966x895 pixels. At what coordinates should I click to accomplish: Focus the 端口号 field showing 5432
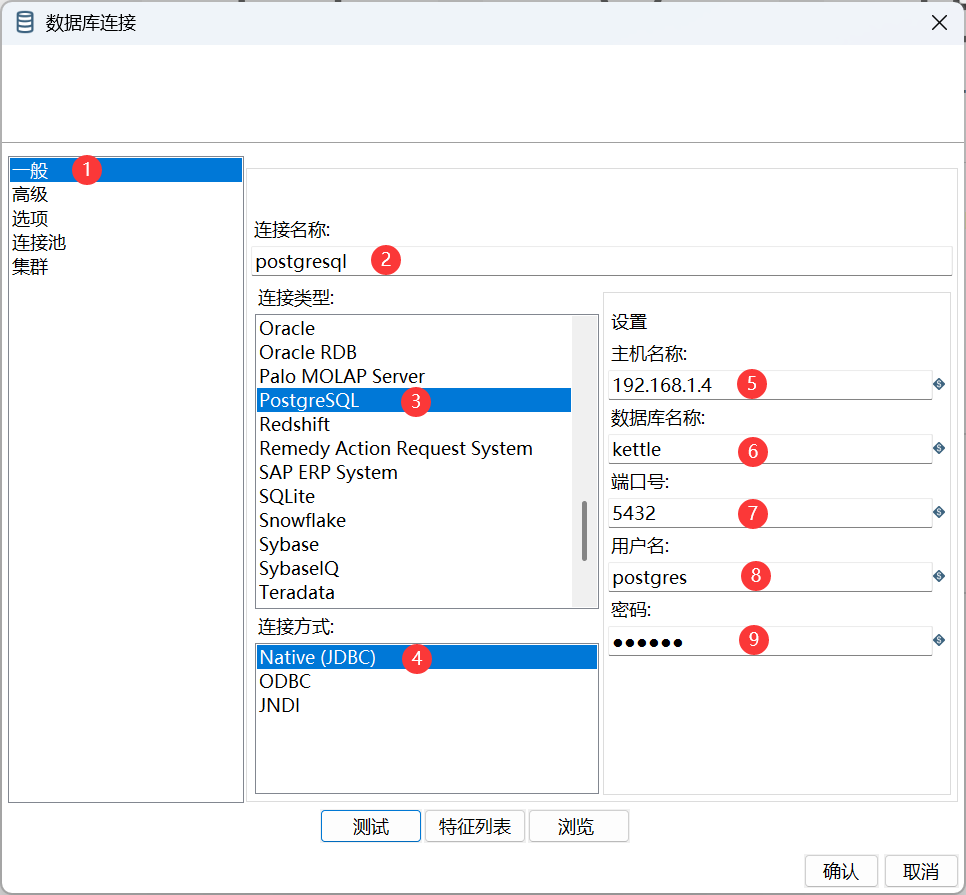(770, 513)
